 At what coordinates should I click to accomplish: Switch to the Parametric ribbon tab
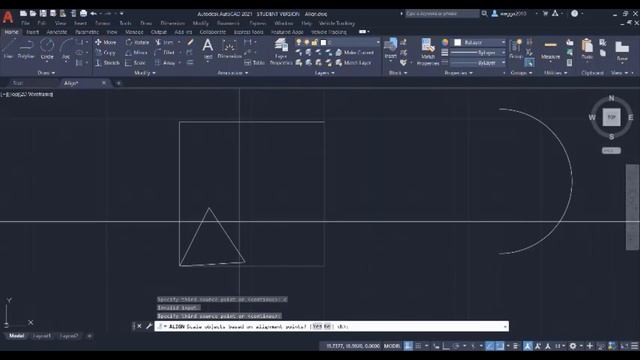pyautogui.click(x=87, y=32)
